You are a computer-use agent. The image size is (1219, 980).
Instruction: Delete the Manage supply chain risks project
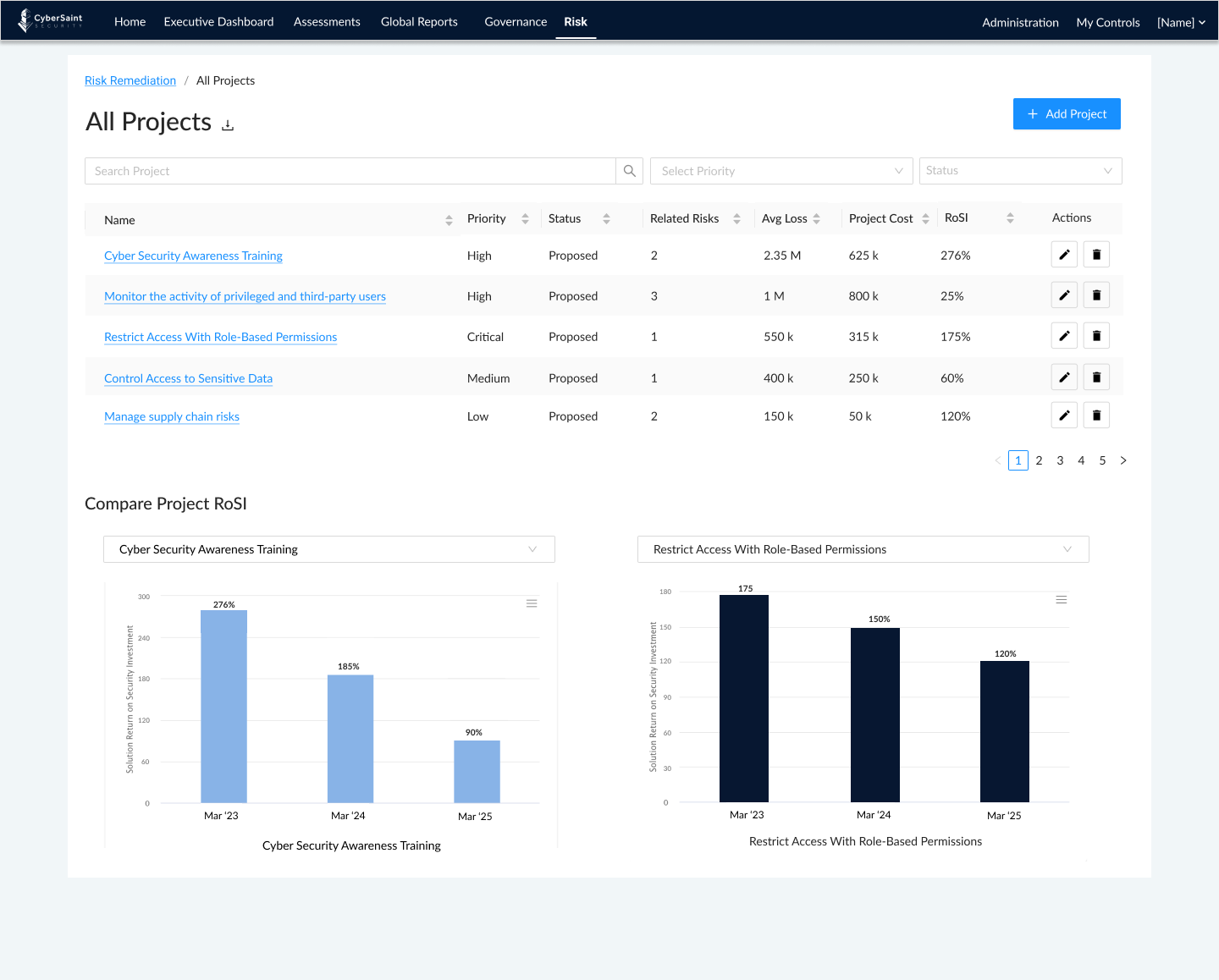pos(1096,416)
